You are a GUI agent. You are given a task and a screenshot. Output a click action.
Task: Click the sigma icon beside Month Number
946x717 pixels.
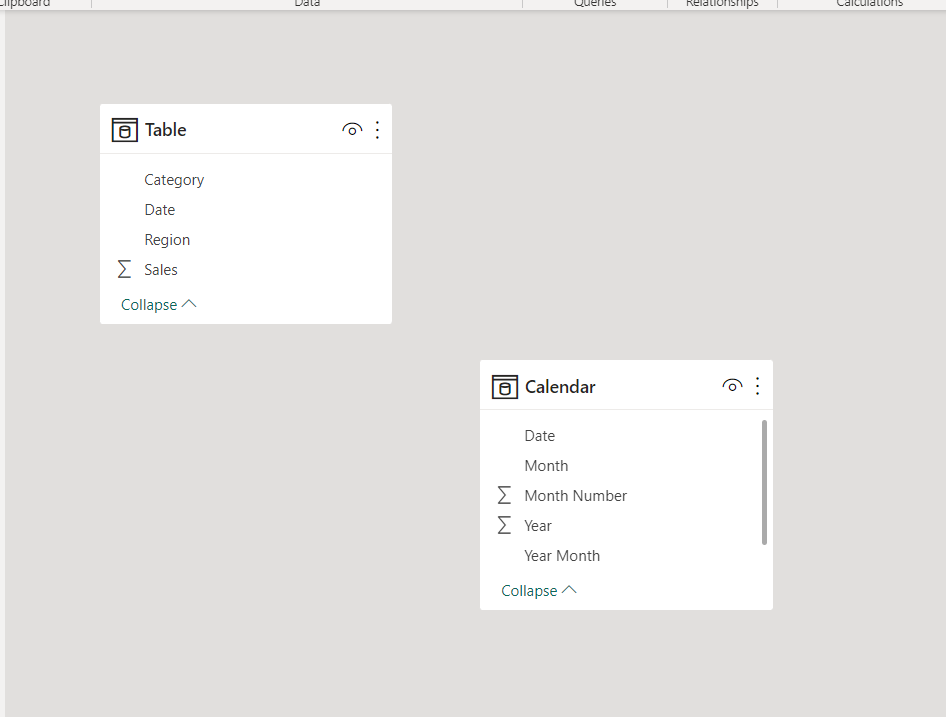point(504,496)
